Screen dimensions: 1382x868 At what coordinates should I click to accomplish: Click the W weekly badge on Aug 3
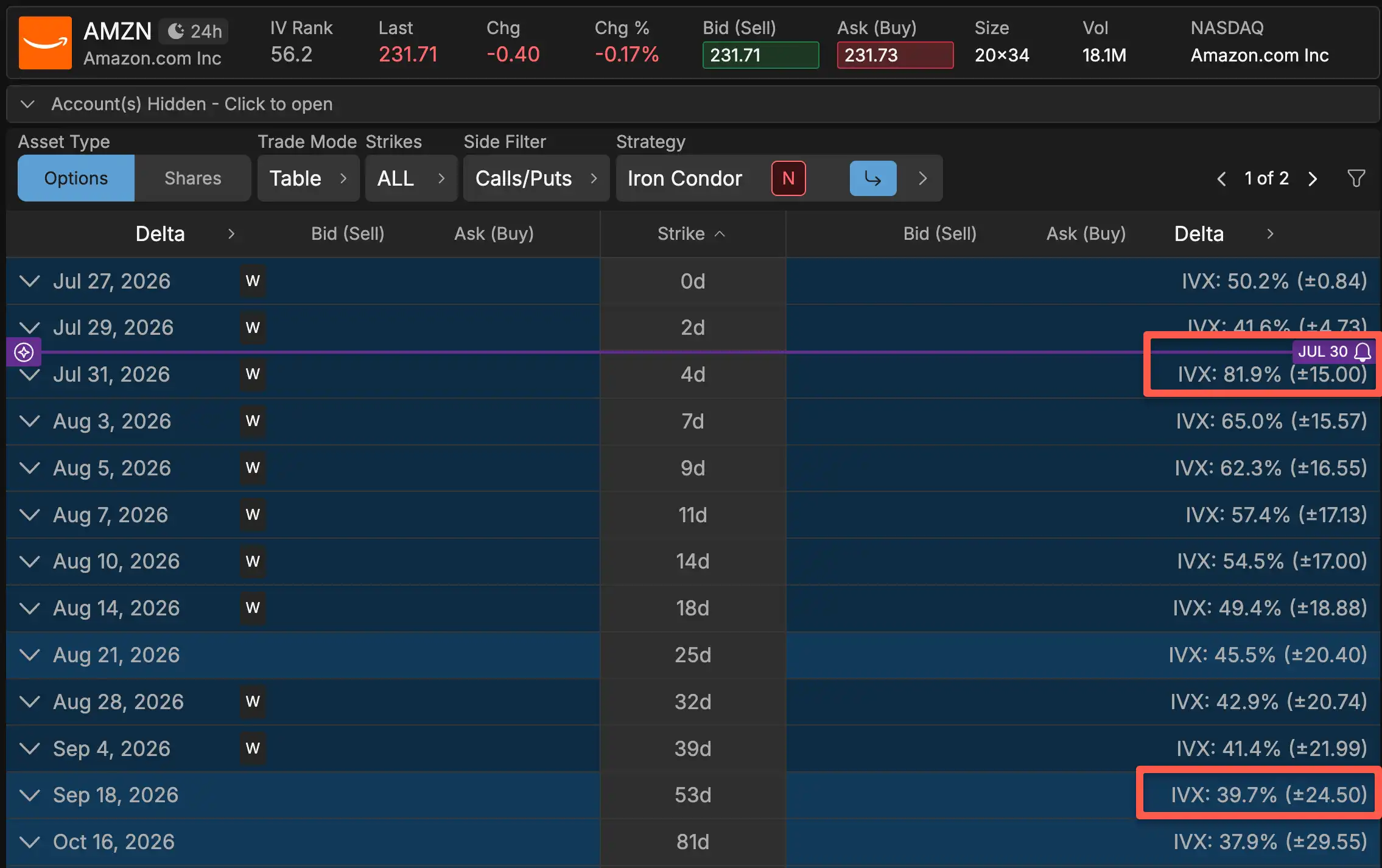(x=253, y=421)
